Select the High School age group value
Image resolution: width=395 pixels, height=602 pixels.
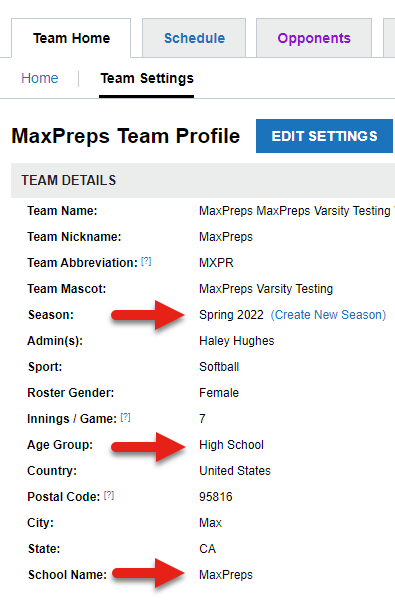pyautogui.click(x=231, y=445)
